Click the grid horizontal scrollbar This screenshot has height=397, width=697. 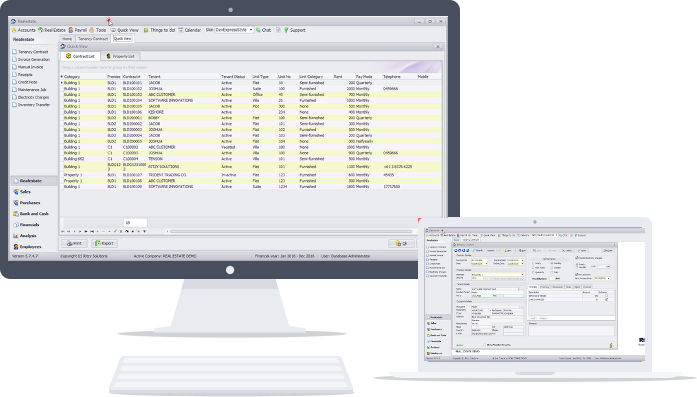(290, 231)
